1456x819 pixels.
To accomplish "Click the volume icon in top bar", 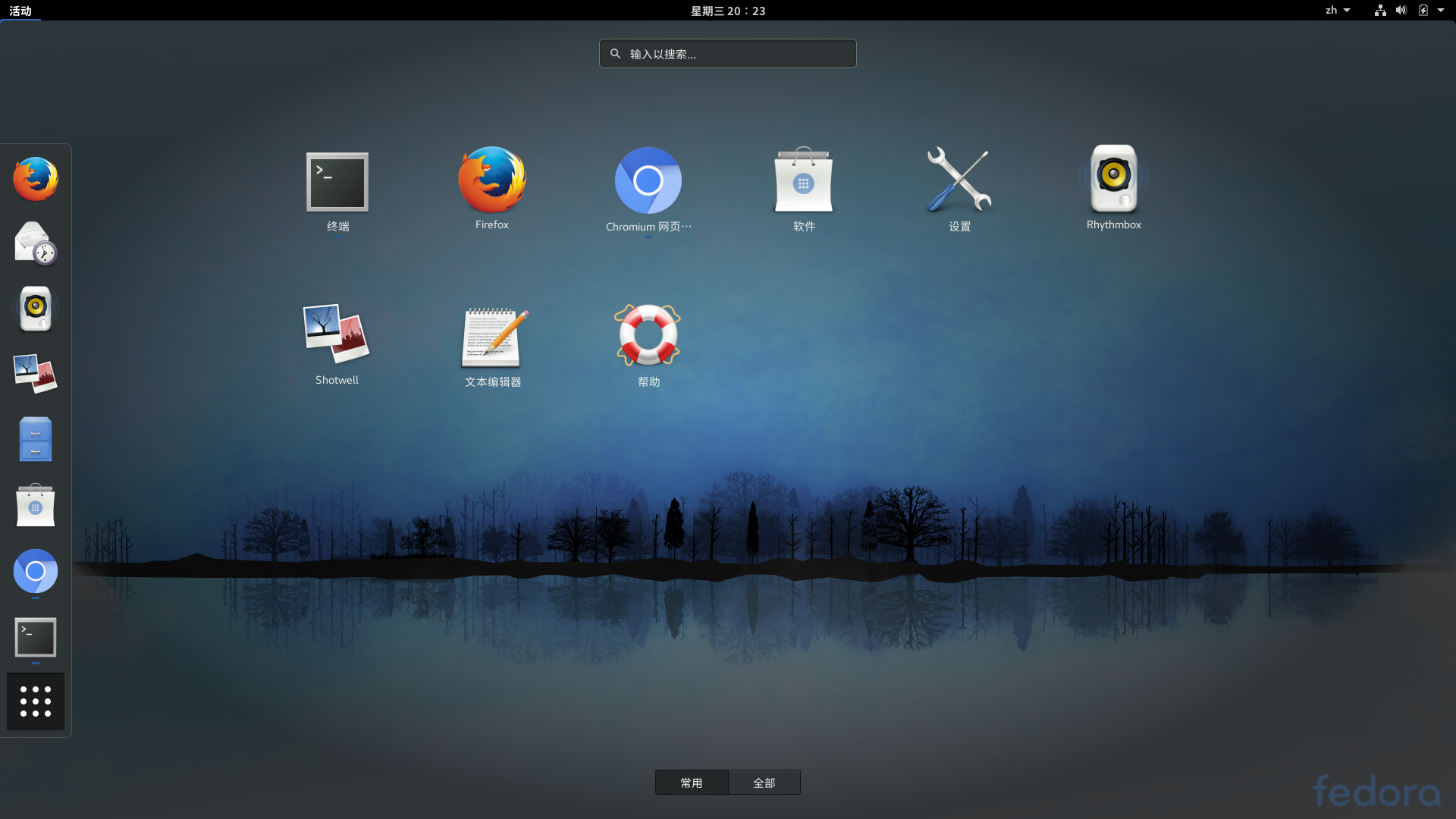I will pyautogui.click(x=1401, y=11).
